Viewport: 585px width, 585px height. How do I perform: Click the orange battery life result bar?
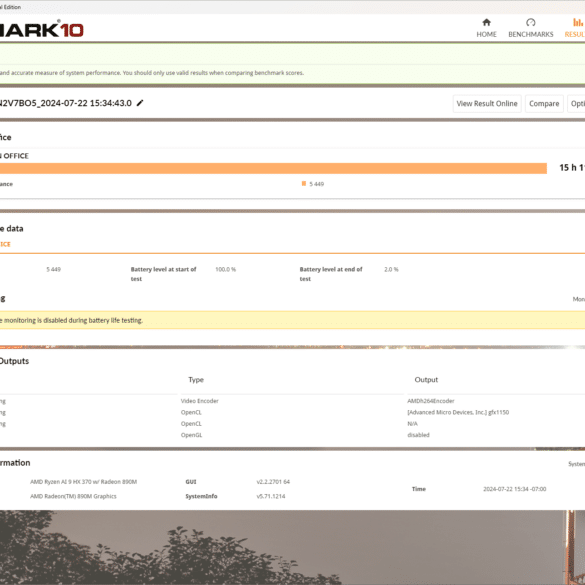click(273, 168)
